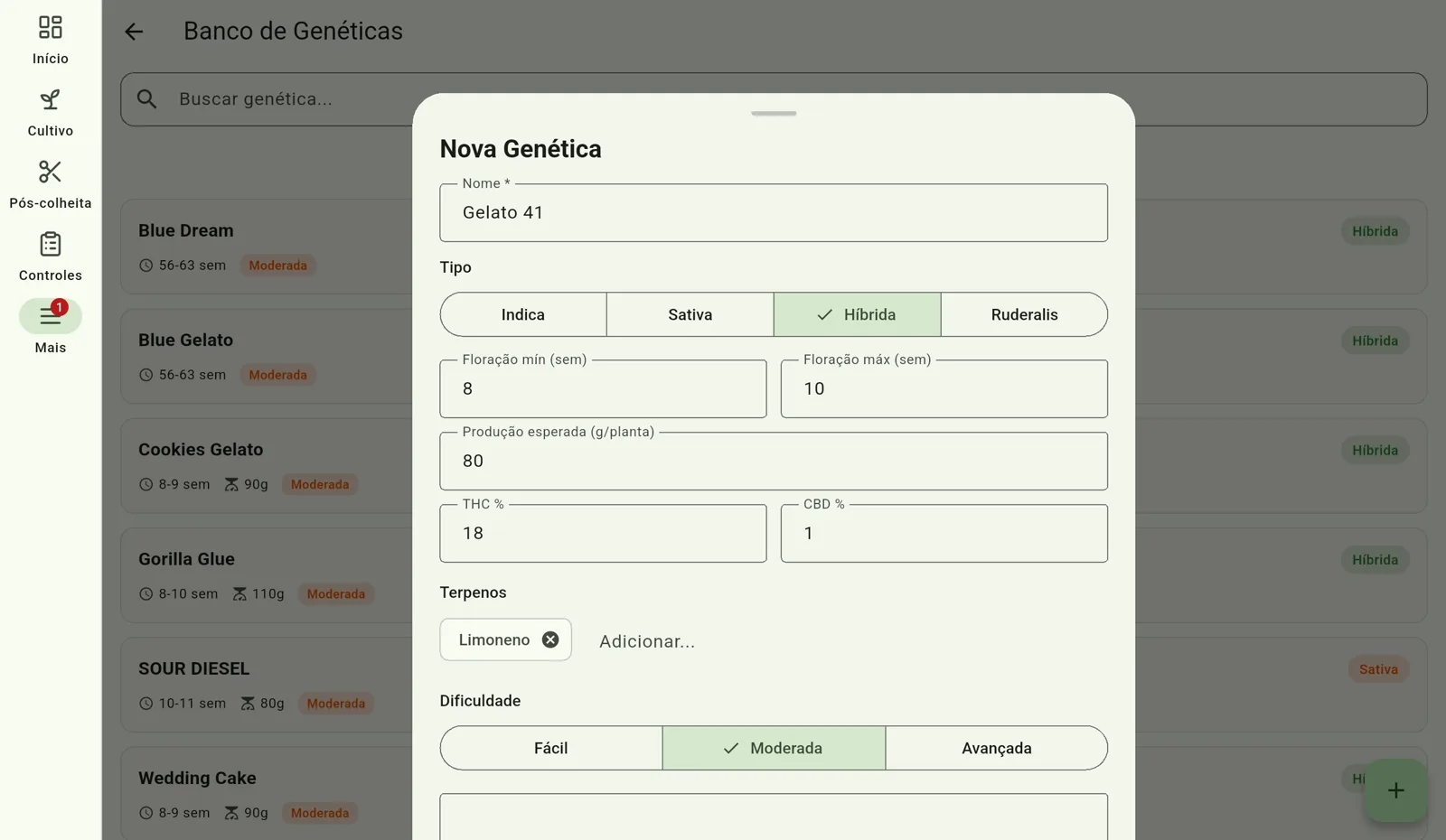Viewport: 1446px width, 840px height.
Task: Remove the Limoneno terpene chip
Action: pyautogui.click(x=550, y=639)
